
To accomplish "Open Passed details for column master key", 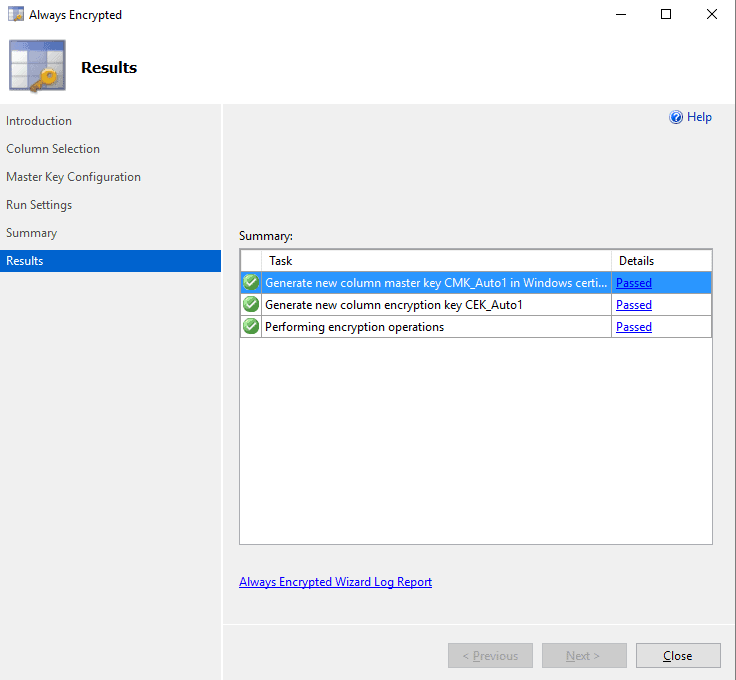I will click(633, 283).
